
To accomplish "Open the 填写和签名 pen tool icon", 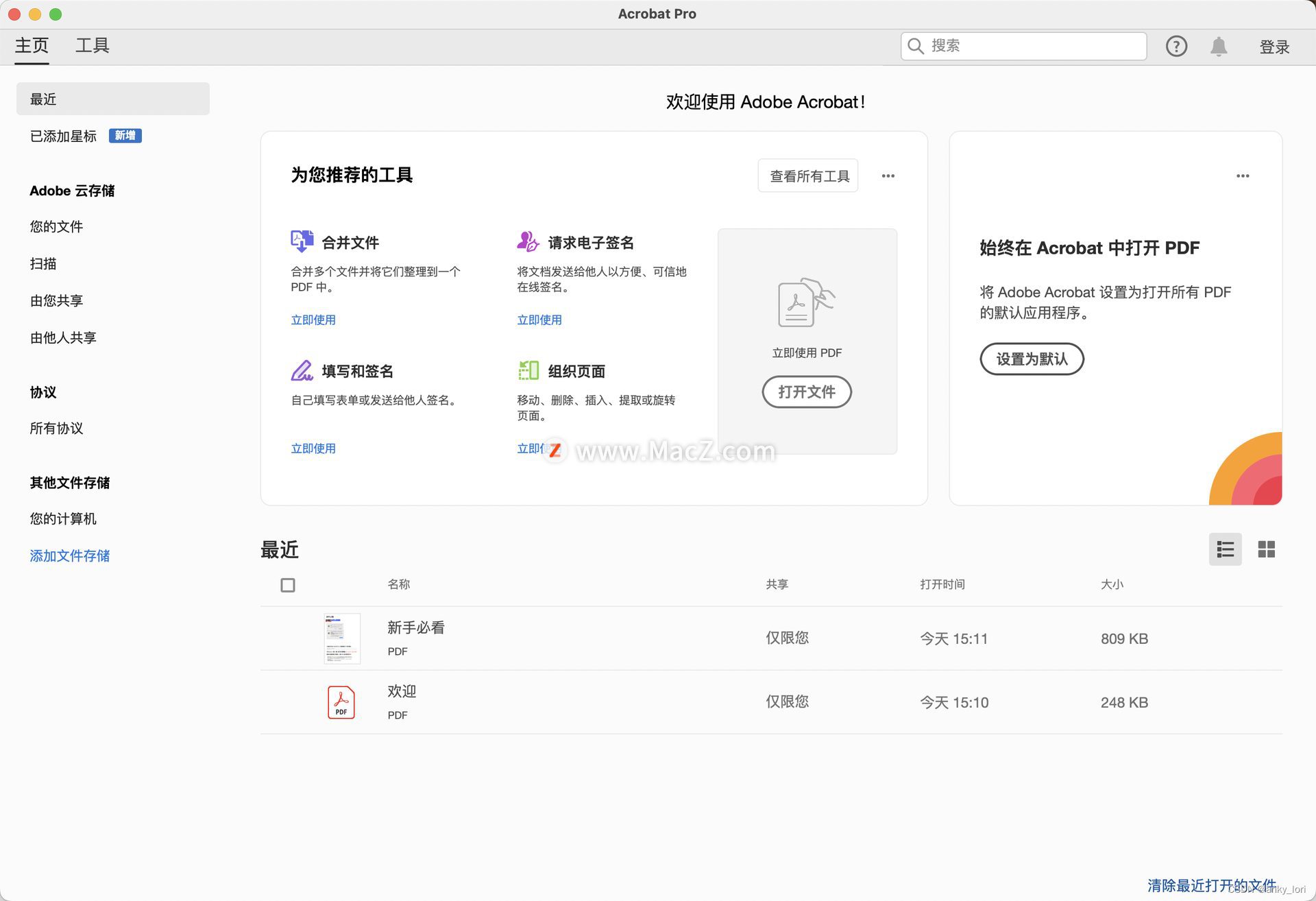I will pos(300,370).
